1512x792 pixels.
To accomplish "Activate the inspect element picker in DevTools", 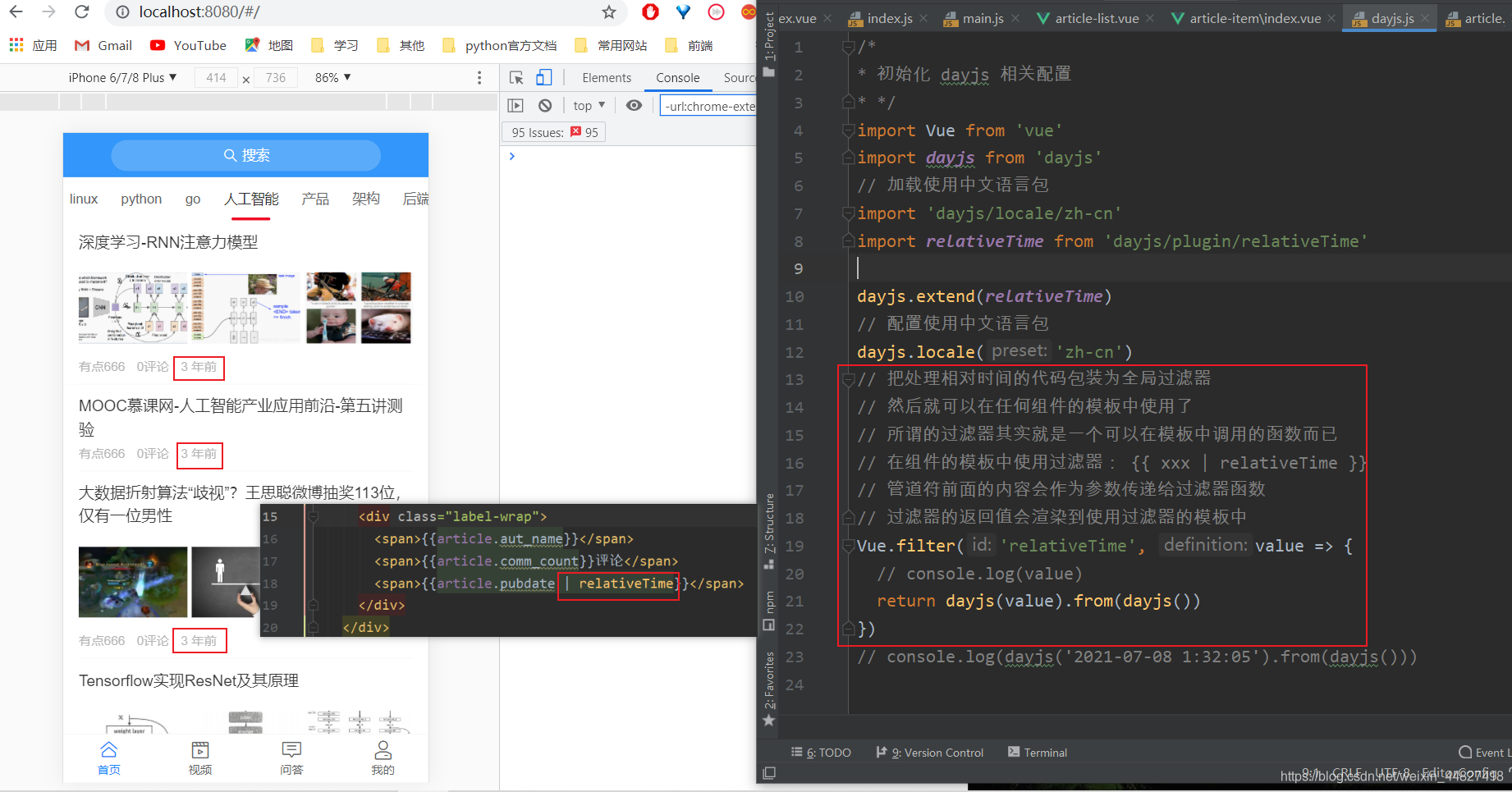I will (516, 78).
